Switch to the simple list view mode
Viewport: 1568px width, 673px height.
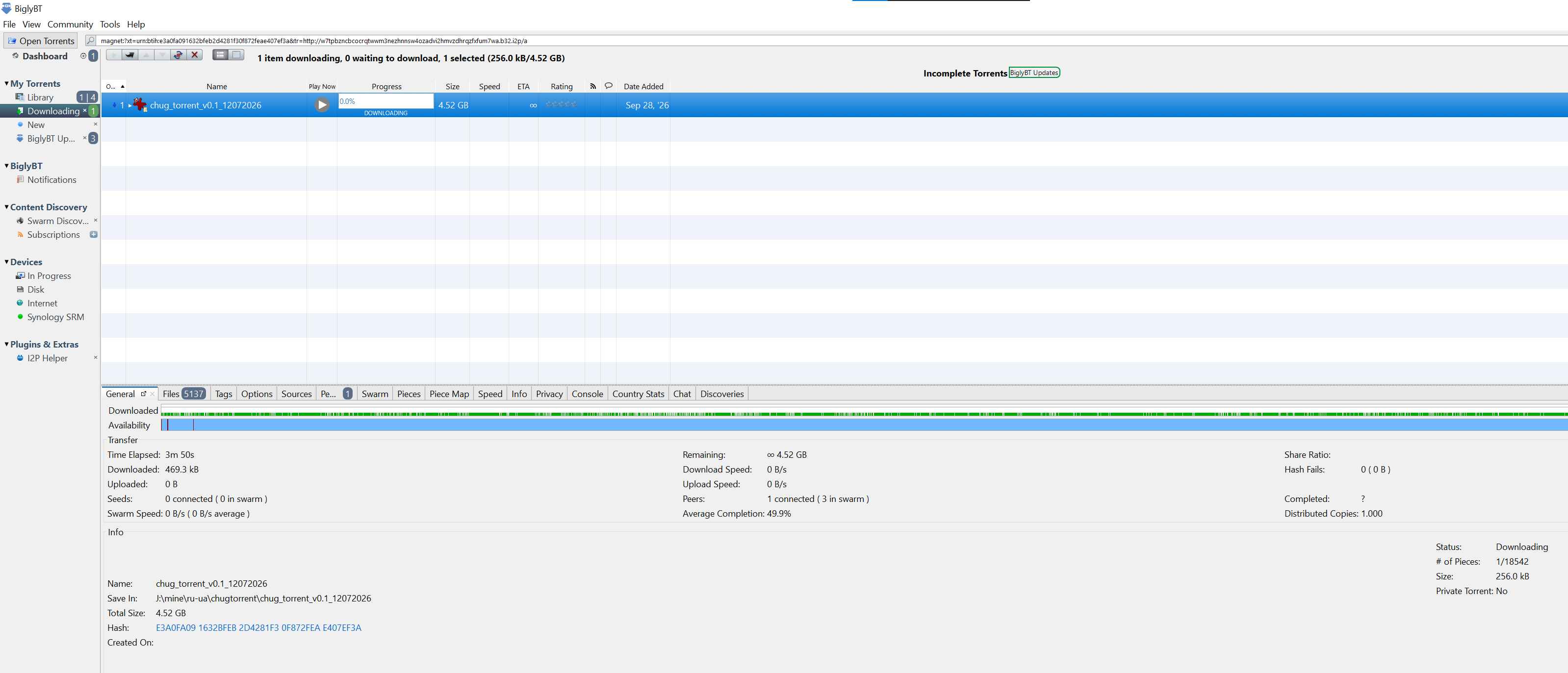236,55
